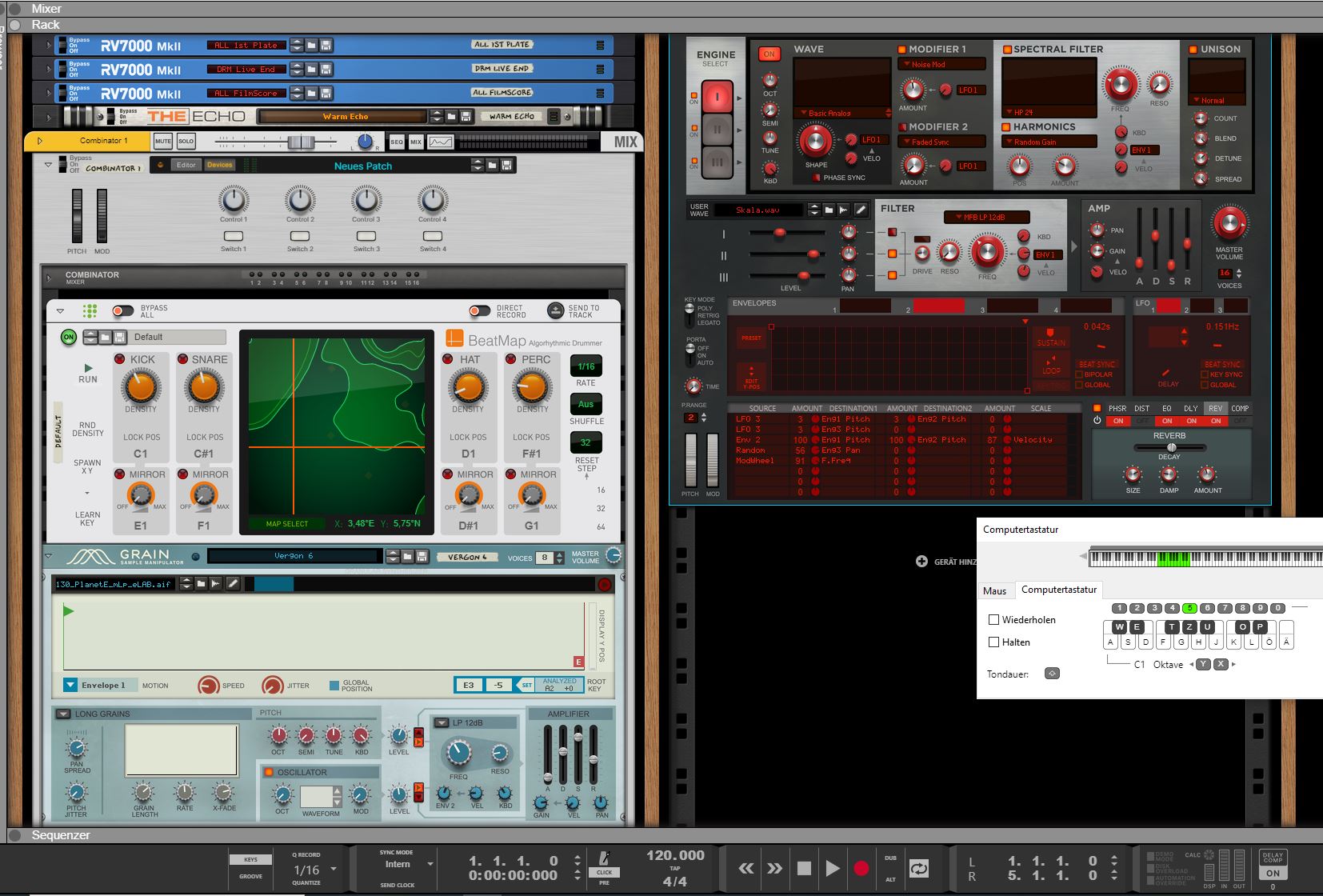Open the rack menu on the ALL FilmScore RV7000
The width and height of the screenshot is (1323, 896).
click(600, 94)
